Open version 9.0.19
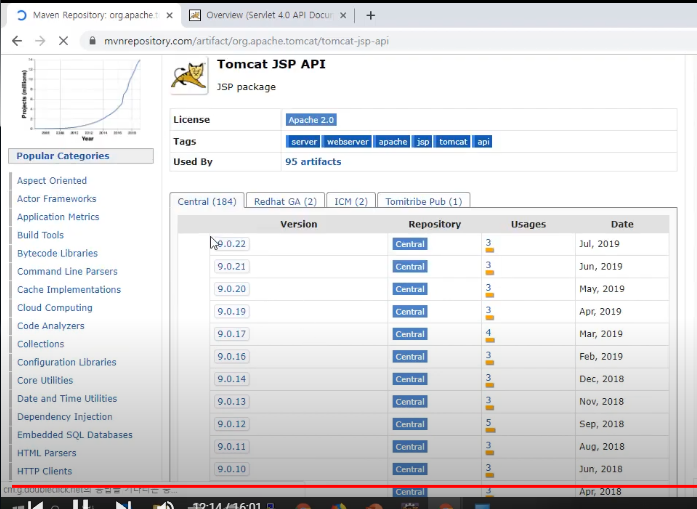The image size is (697, 509). pos(232,311)
